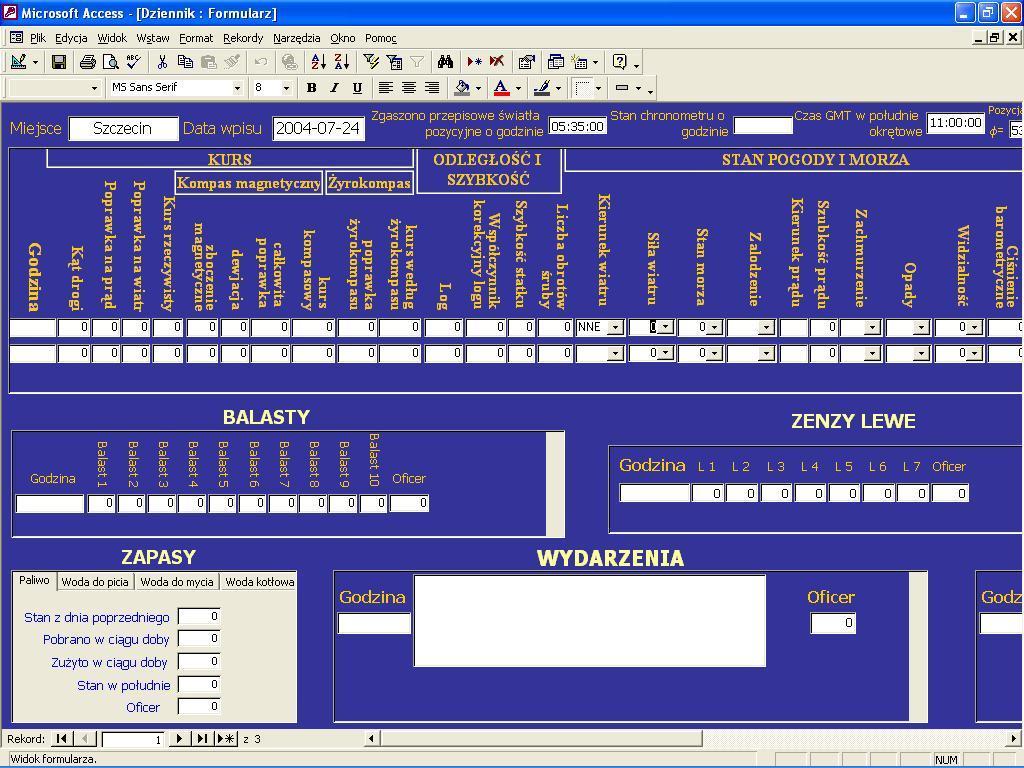The image size is (1024, 768).
Task: Toggle Italic formatting
Action: click(334, 88)
